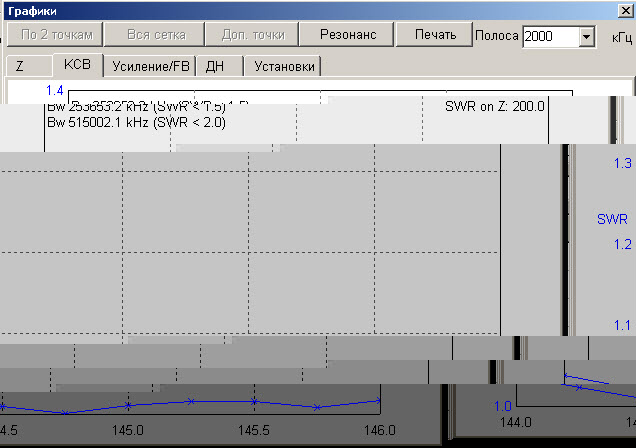This screenshot has height=448, width=636.
Task: Click the Графики title bar
Action: [x=300, y=9]
